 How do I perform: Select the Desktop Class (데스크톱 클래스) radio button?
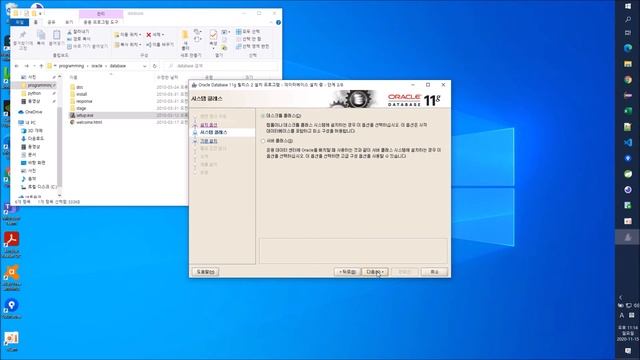[x=263, y=116]
